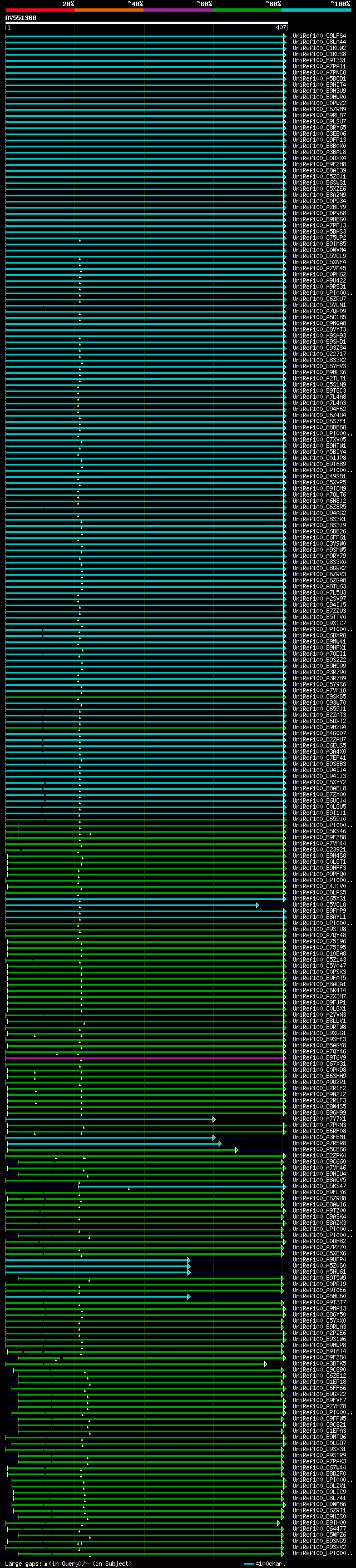Select the UniRef100_Q75UP2 label
This screenshot has width=356, height=1568.
[x=319, y=238]
